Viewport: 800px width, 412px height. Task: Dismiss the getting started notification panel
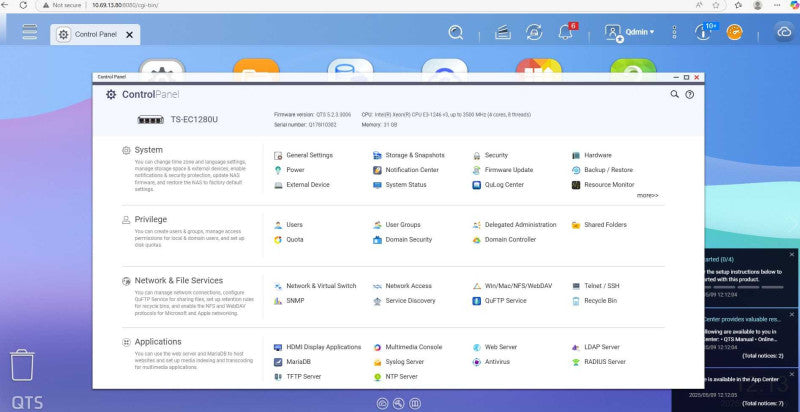click(x=792, y=254)
